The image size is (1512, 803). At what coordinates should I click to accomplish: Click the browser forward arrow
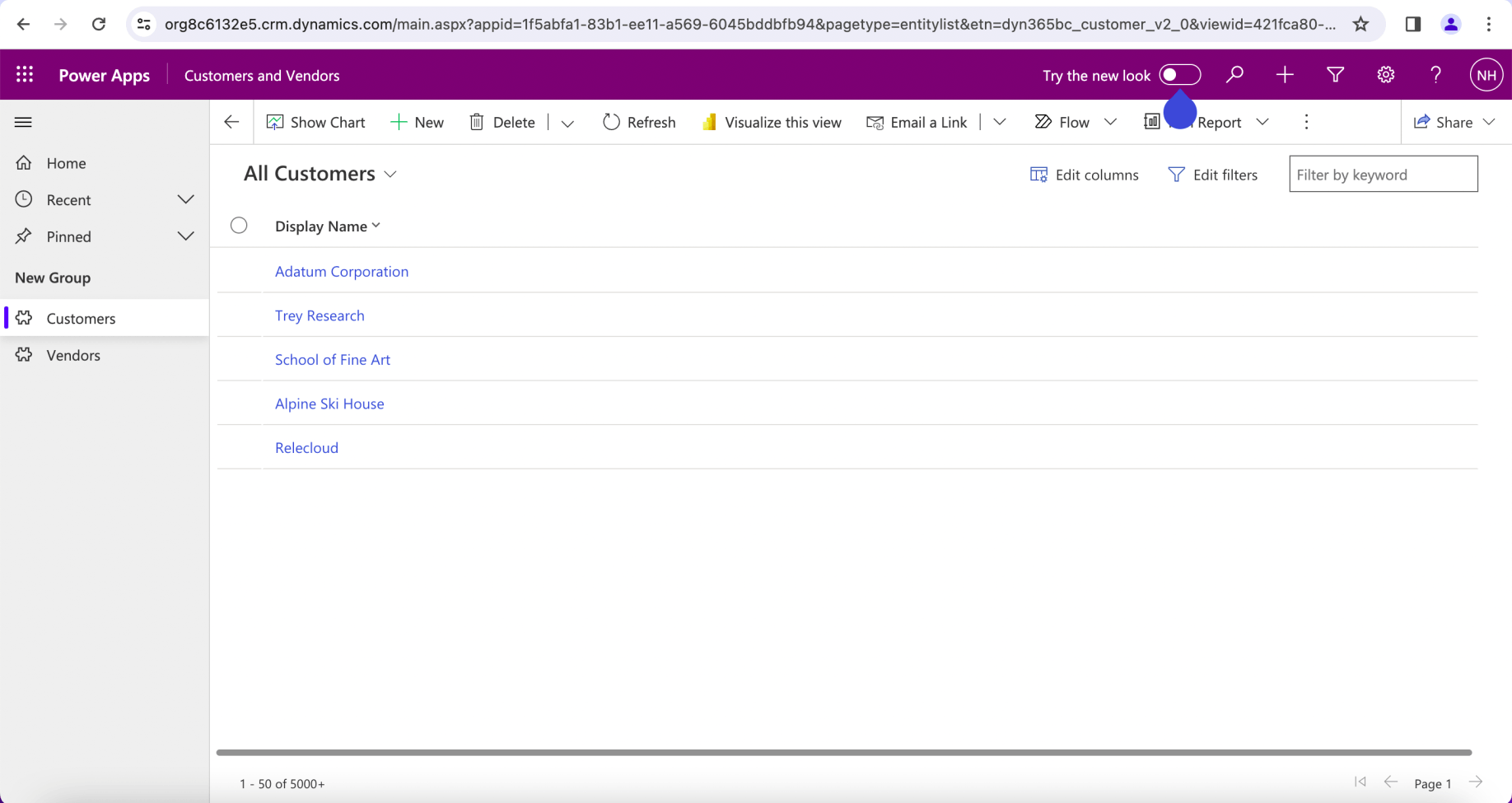[61, 24]
